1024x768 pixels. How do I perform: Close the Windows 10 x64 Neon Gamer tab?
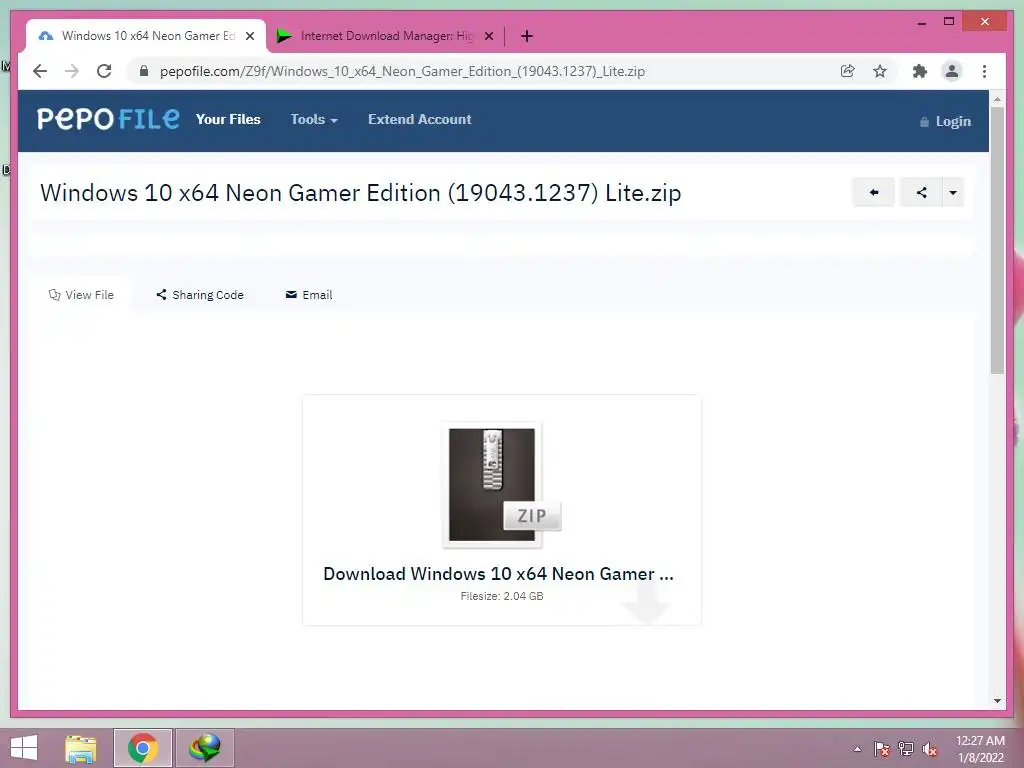[x=250, y=36]
